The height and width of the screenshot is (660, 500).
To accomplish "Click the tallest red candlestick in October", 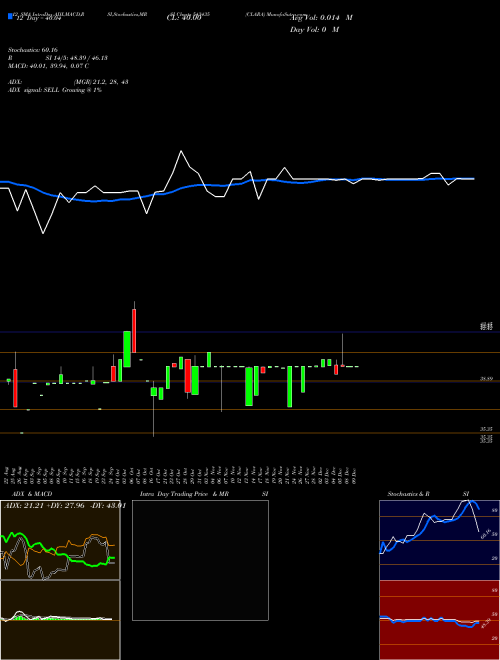I will point(134,331).
